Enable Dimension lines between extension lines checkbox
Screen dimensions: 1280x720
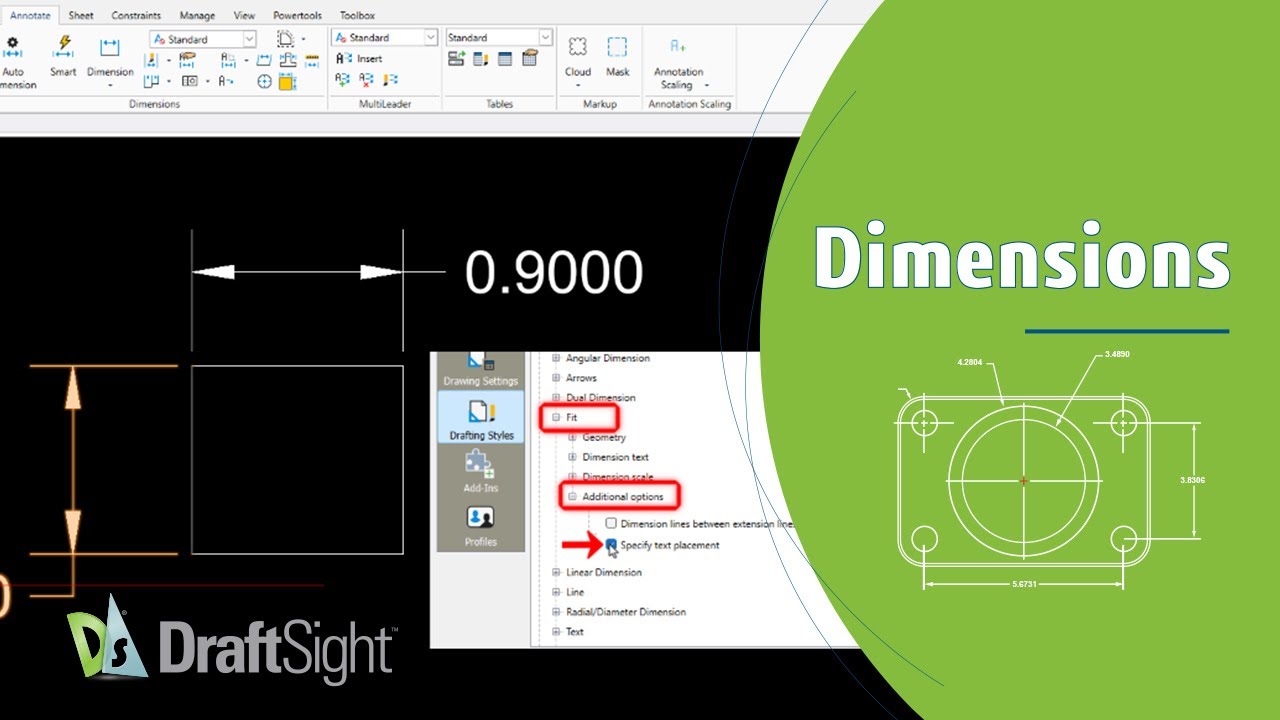click(611, 523)
